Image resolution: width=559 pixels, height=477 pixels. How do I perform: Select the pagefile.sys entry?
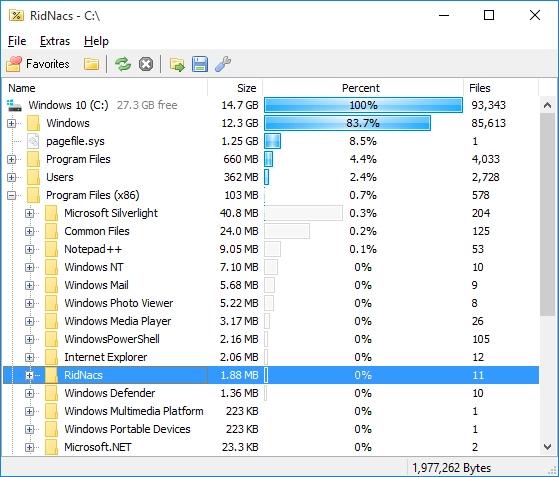pyautogui.click(x=75, y=141)
